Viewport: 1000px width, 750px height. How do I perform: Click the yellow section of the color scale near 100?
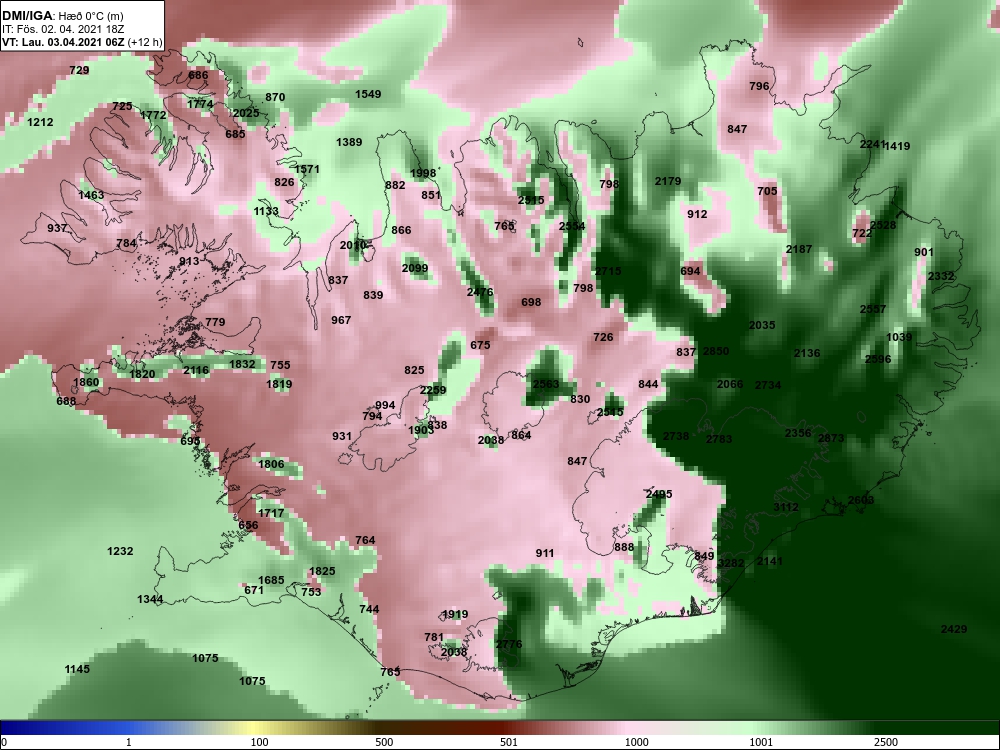[x=252, y=728]
